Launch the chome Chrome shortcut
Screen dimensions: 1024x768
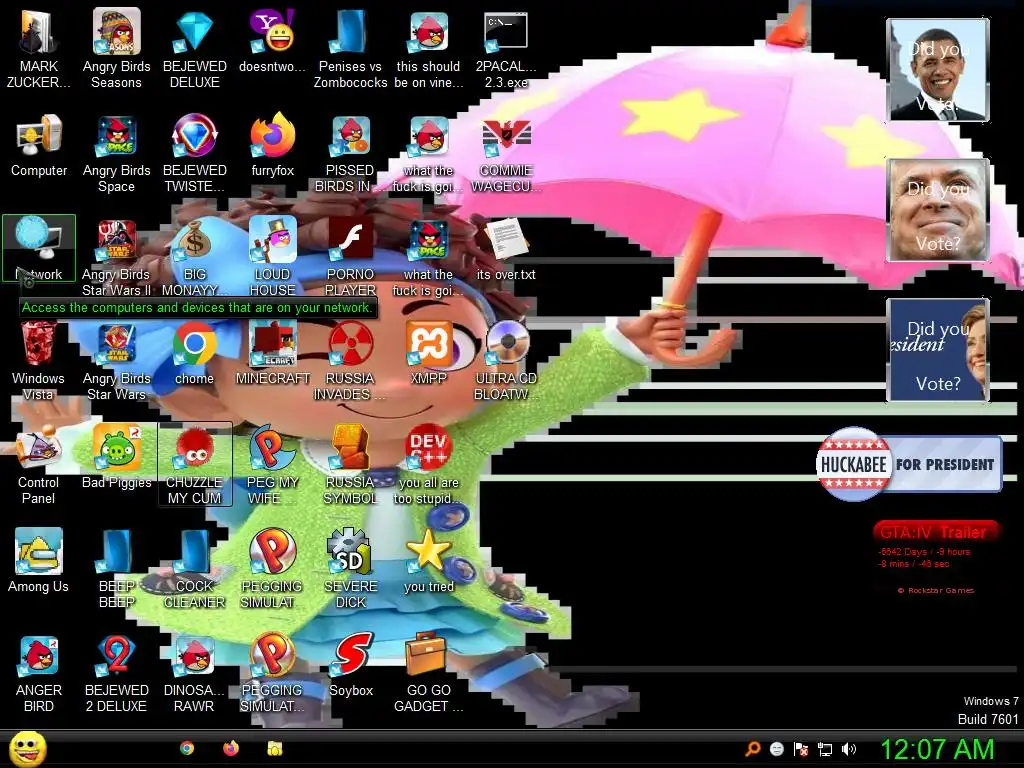[195, 353]
